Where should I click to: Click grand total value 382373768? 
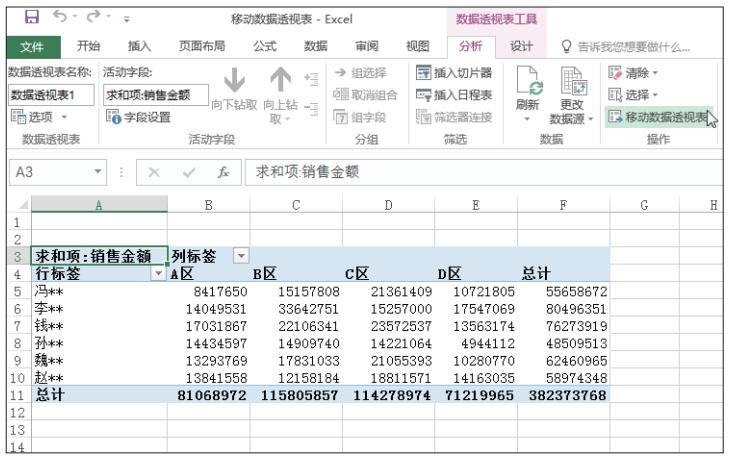click(x=568, y=396)
